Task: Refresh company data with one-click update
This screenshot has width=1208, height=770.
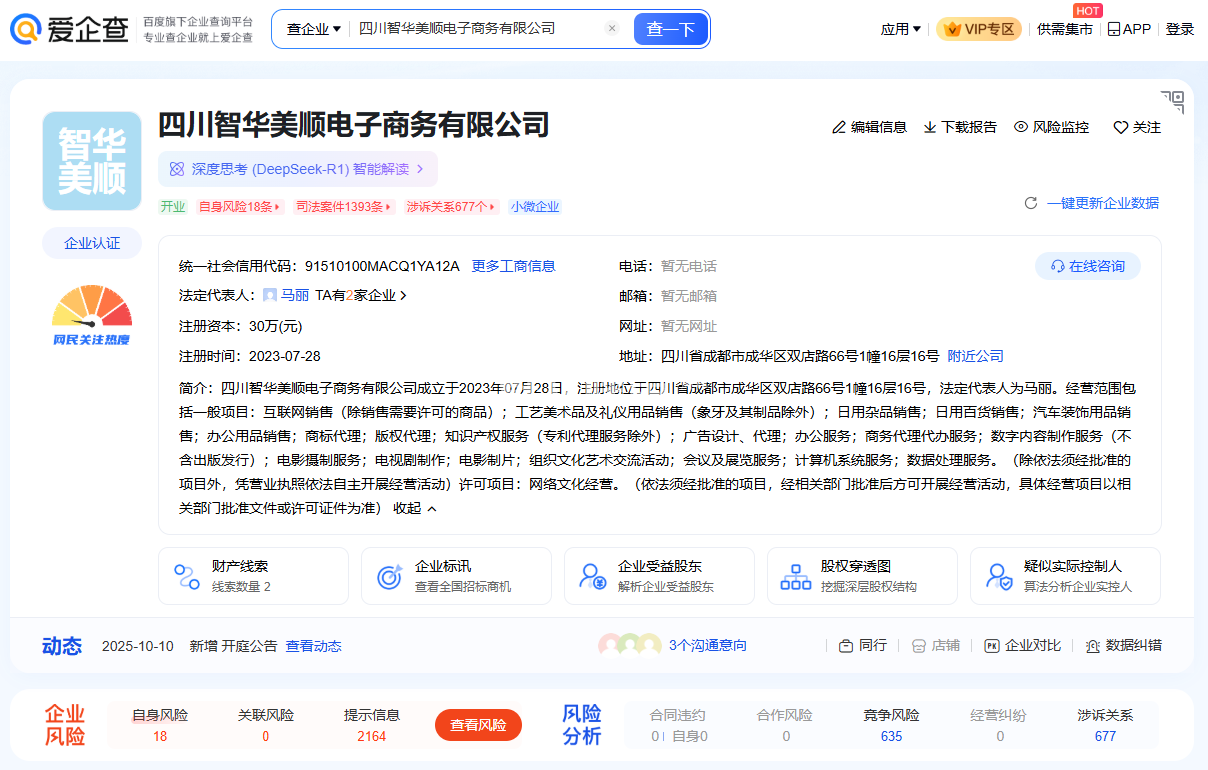Action: pos(1092,203)
